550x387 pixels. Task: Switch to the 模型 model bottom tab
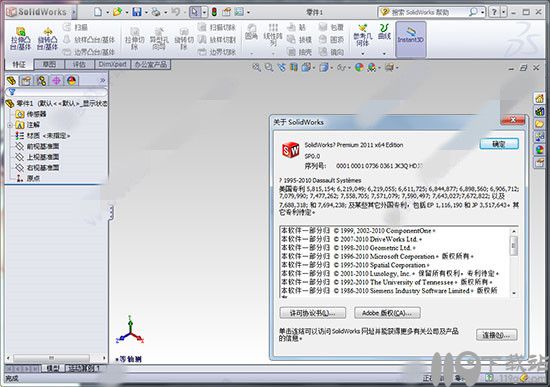[53, 368]
